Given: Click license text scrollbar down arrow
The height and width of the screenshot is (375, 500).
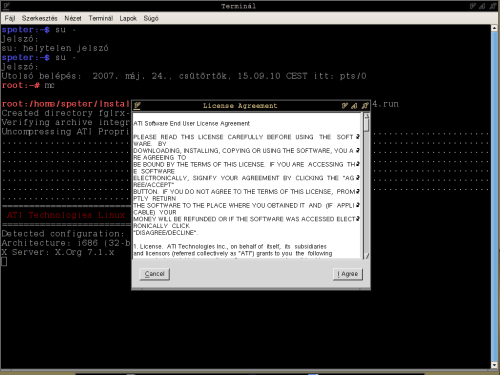Looking at the screenshot, I should pyautogui.click(x=367, y=256).
